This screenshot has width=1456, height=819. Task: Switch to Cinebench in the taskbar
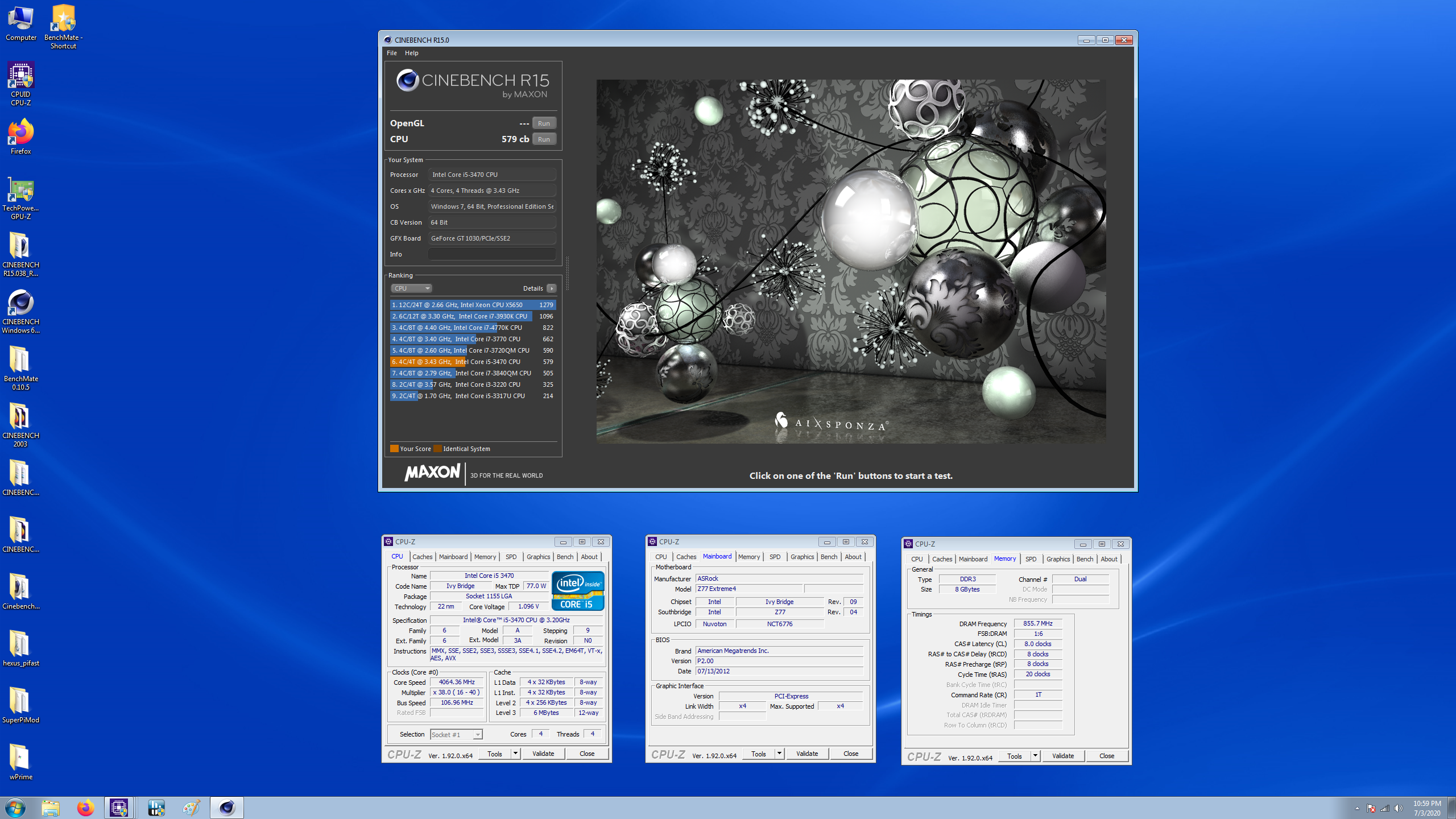click(227, 808)
